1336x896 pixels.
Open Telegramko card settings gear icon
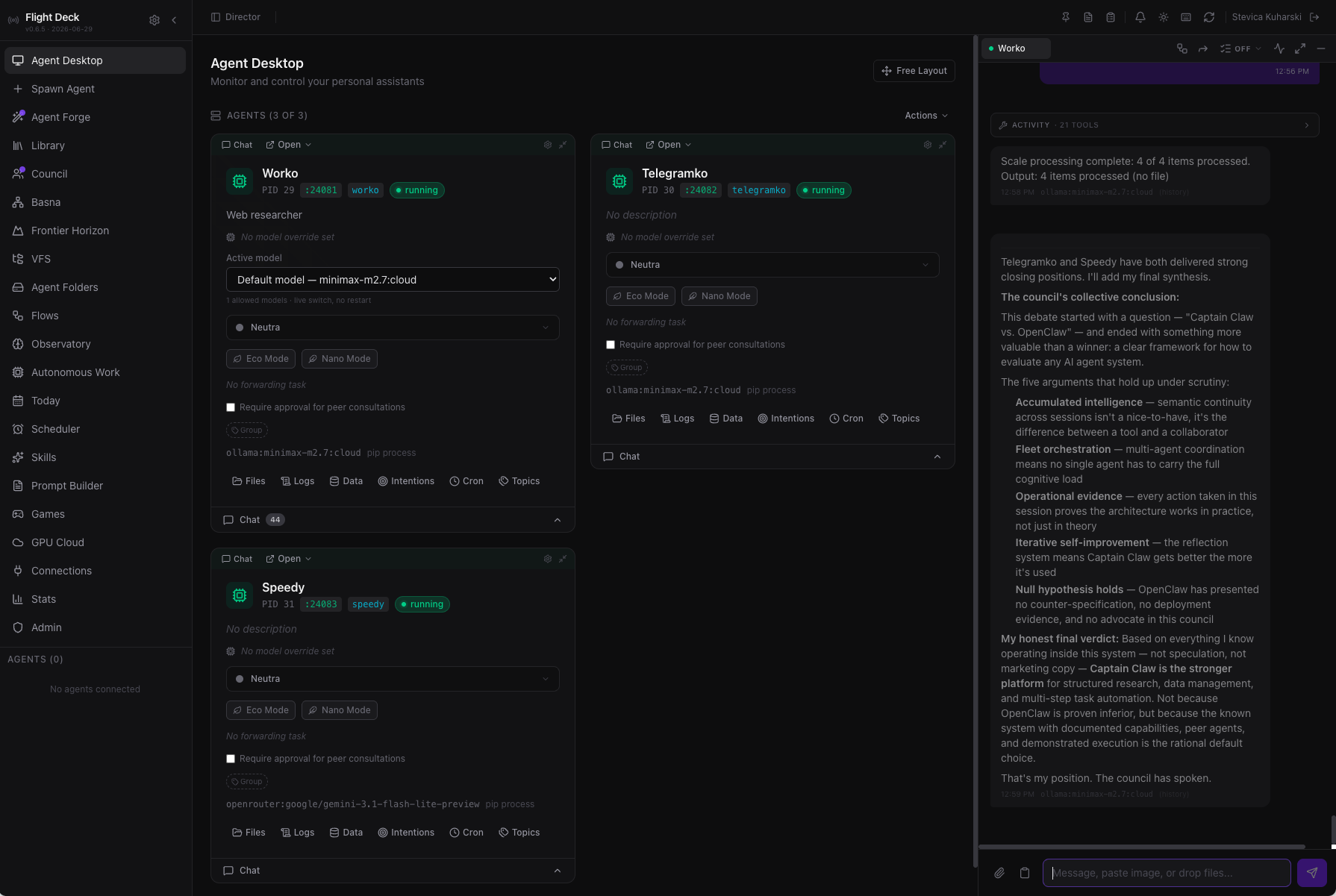pos(928,145)
